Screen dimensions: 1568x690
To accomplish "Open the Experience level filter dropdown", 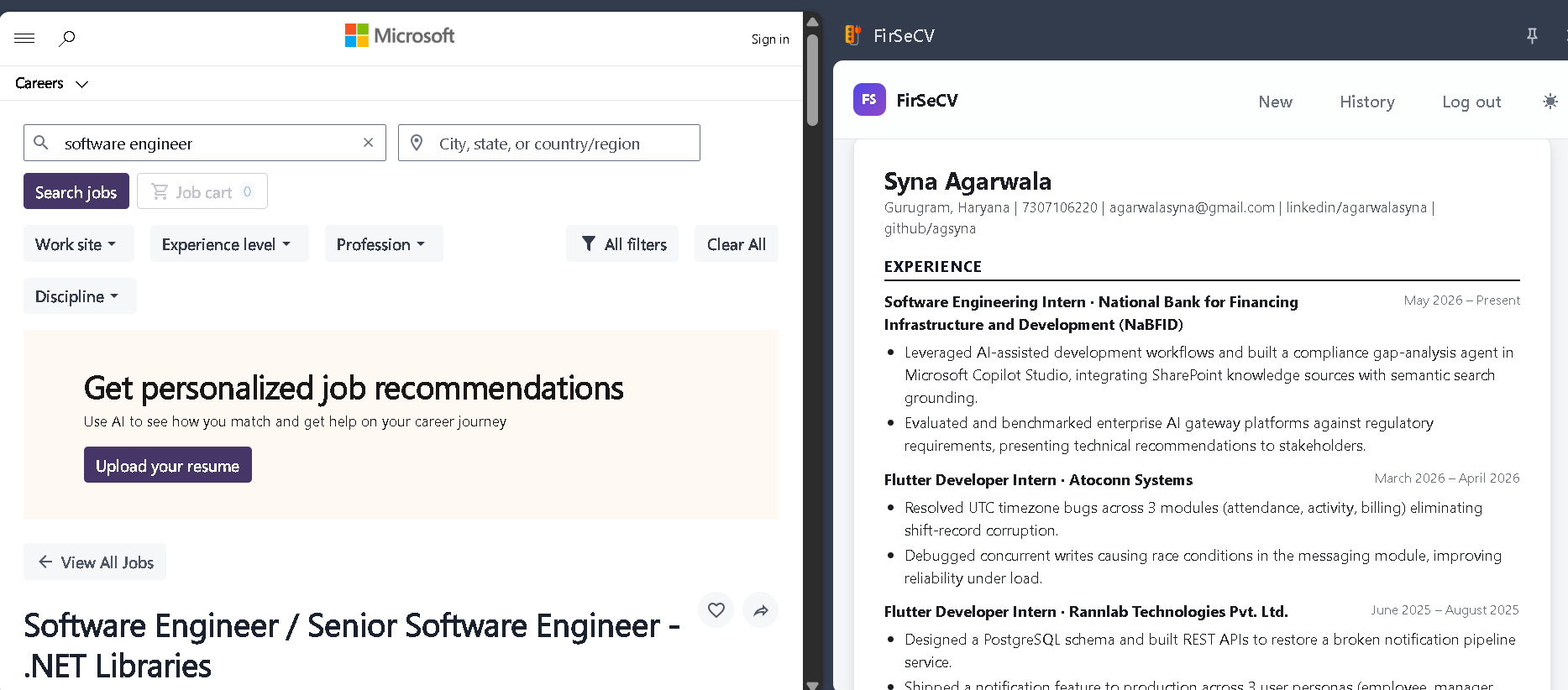I will click(x=229, y=243).
